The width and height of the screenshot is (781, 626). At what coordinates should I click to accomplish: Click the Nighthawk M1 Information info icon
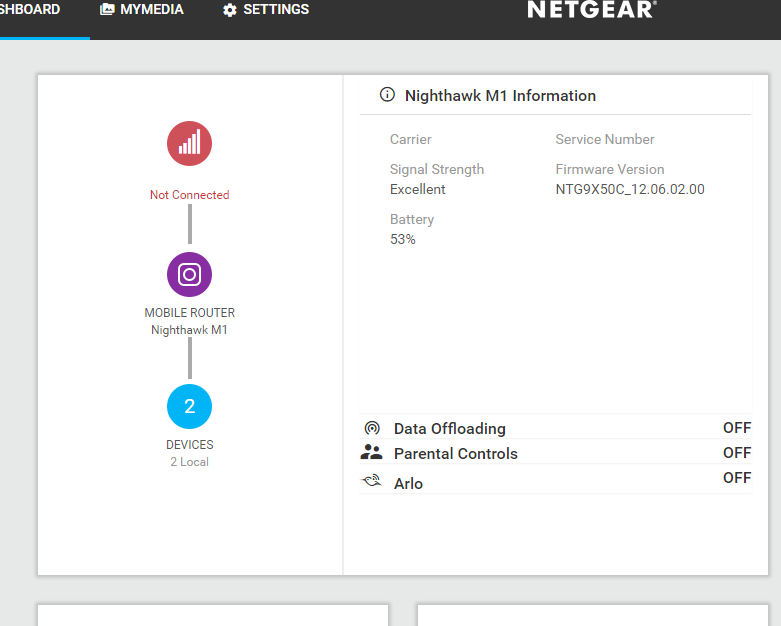(x=387, y=95)
